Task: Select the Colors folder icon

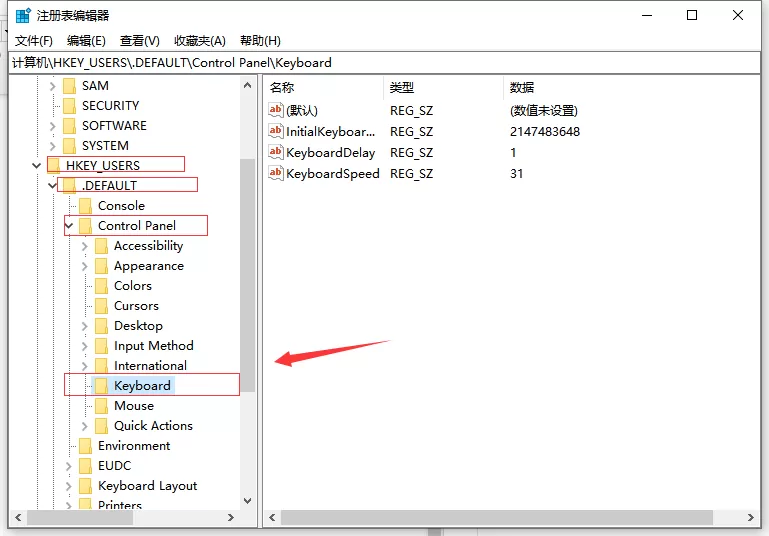Action: [x=102, y=286]
